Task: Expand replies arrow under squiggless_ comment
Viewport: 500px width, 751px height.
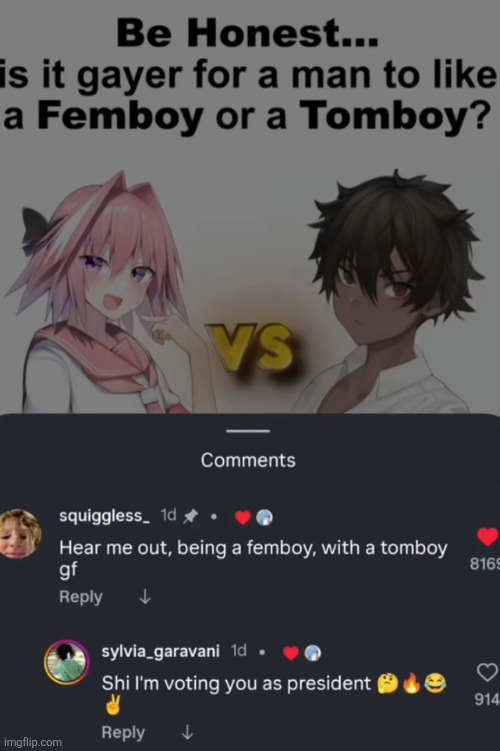Action: pyautogui.click(x=145, y=597)
